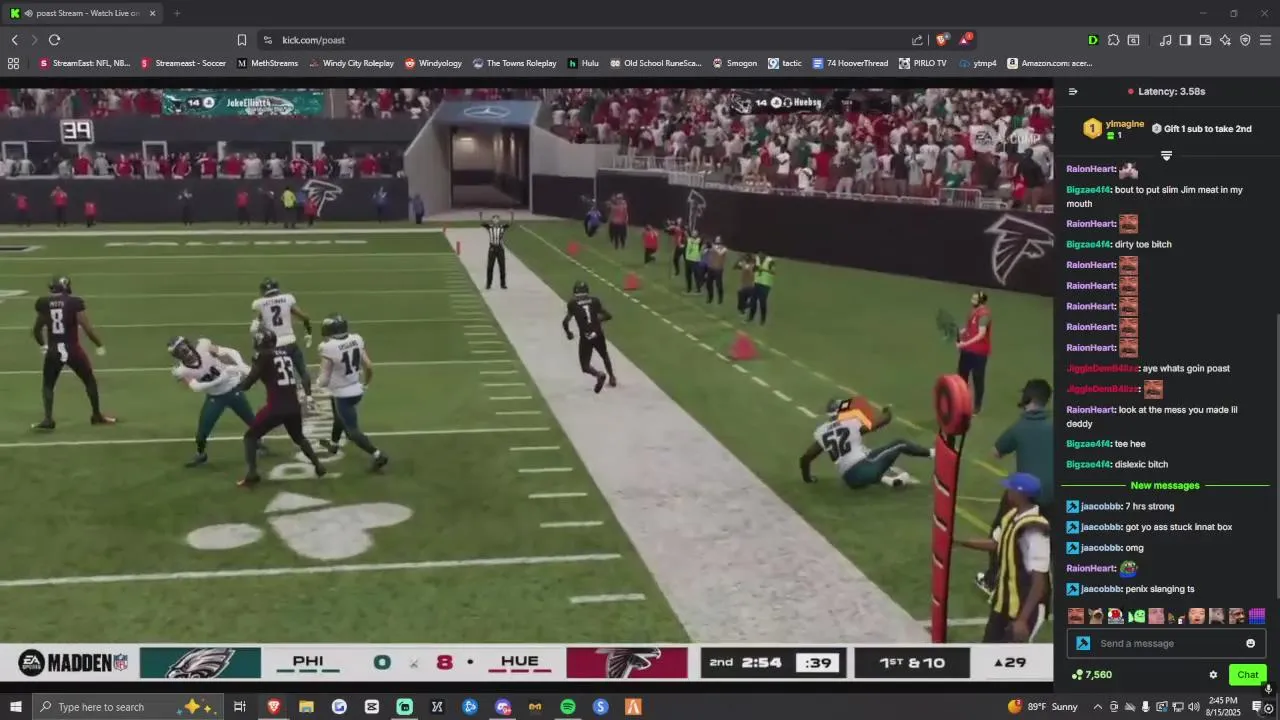The height and width of the screenshot is (720, 1280).
Task: Open the Brave browser taskbar icon
Action: coord(273,707)
